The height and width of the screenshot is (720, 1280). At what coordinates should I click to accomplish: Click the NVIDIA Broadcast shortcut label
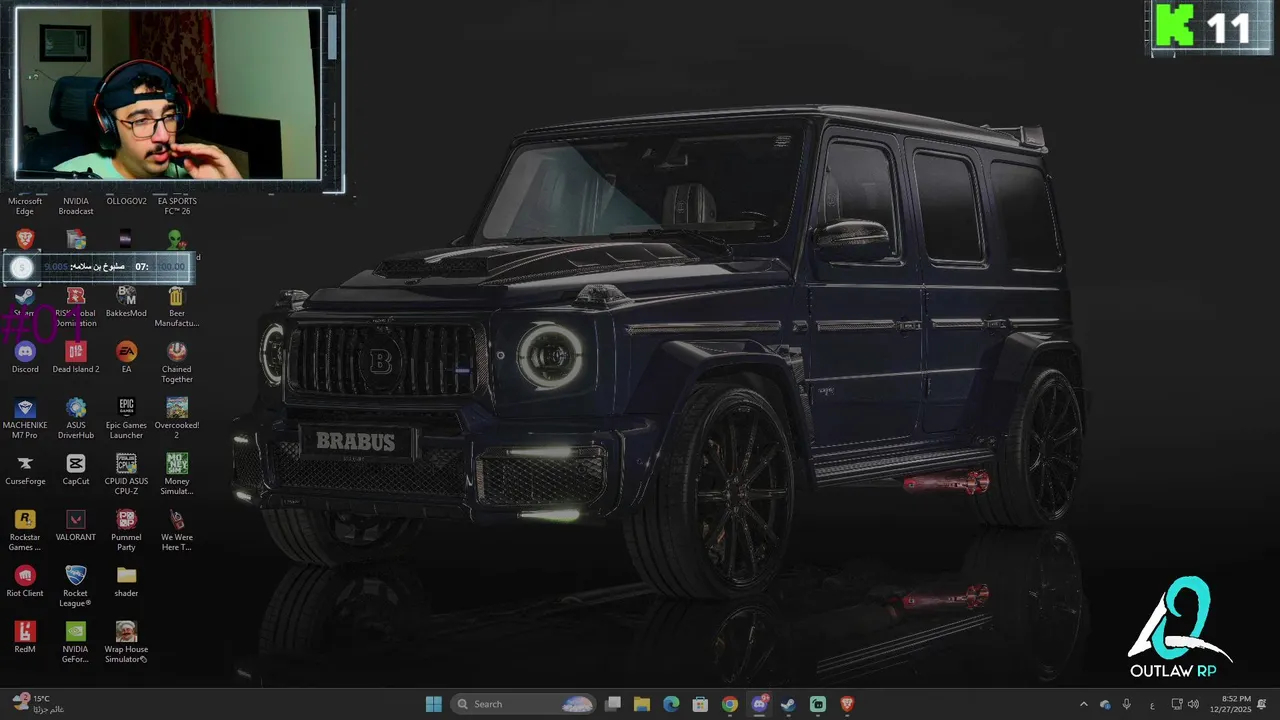click(76, 206)
